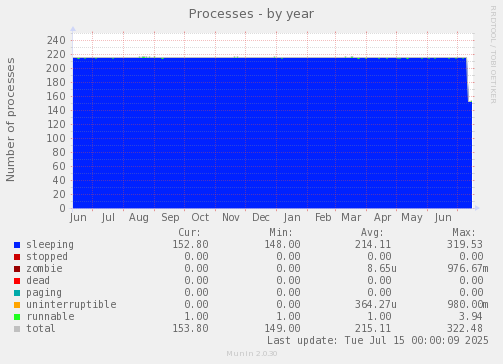Click uninterruptible maximum value 980.00m
503x364 pixels.
coord(468,305)
